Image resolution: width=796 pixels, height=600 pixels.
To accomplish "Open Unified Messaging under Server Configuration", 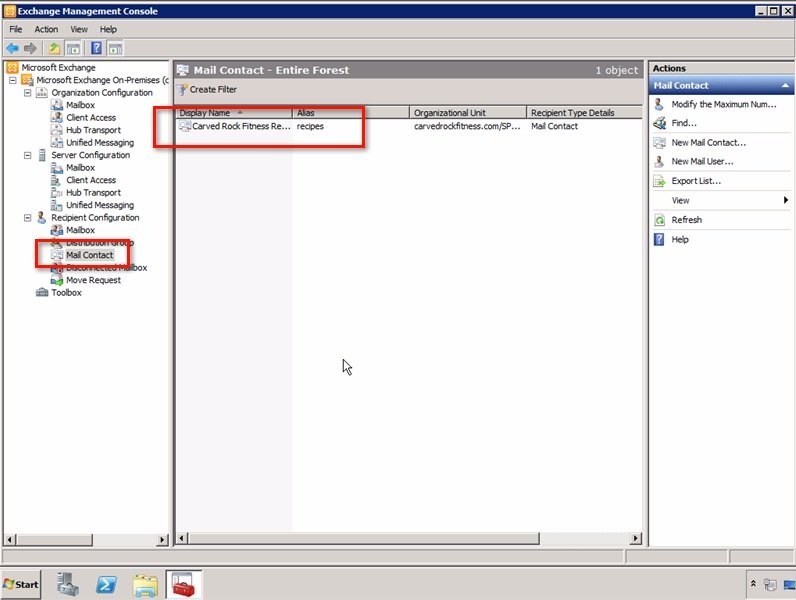I will (100, 205).
